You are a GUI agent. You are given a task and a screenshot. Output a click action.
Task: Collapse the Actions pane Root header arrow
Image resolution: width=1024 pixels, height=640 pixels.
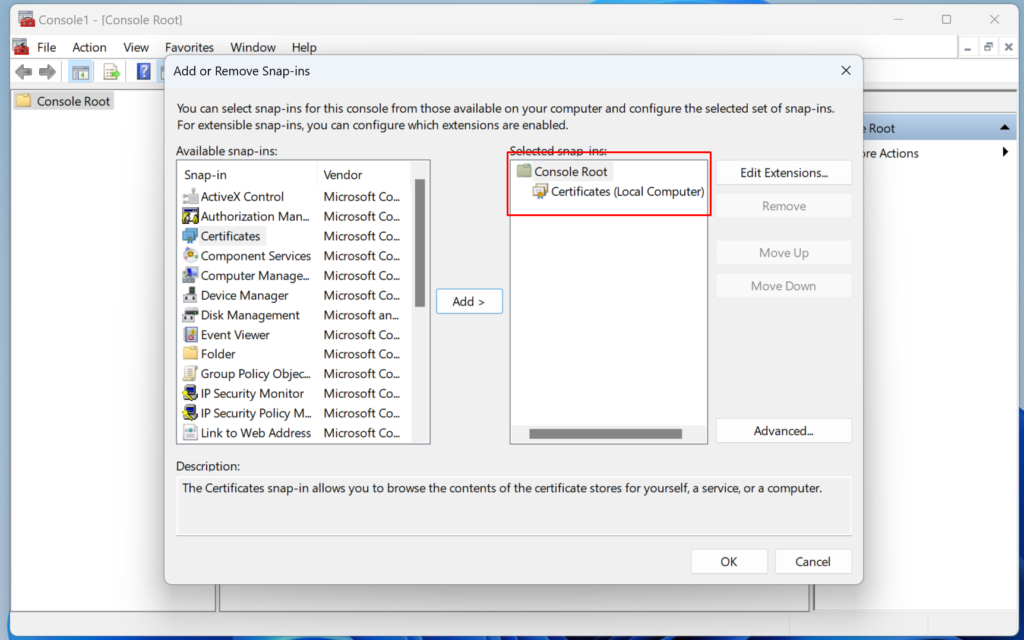(1004, 128)
